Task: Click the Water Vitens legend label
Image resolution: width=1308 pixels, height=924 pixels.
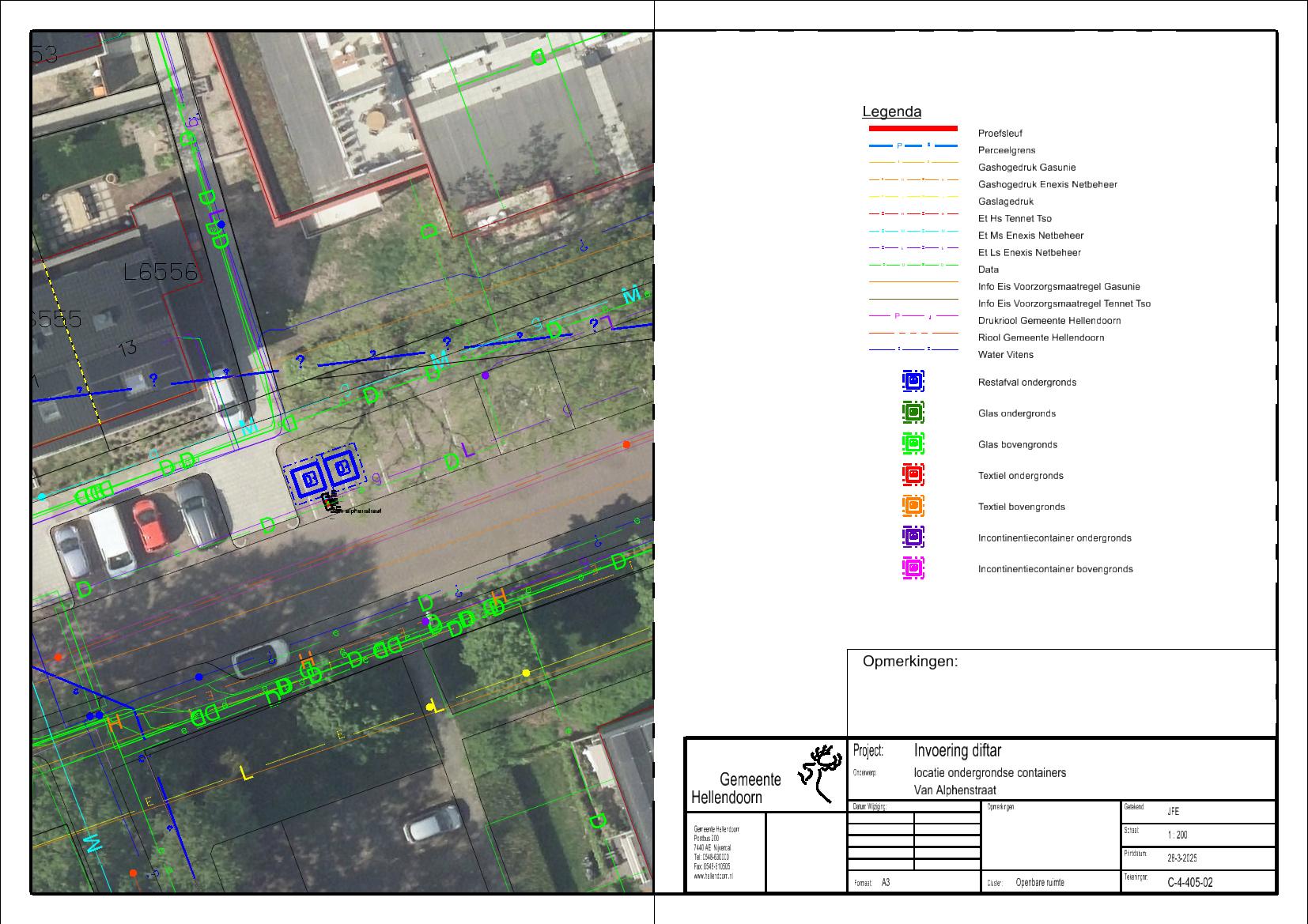Action: coord(1005,355)
